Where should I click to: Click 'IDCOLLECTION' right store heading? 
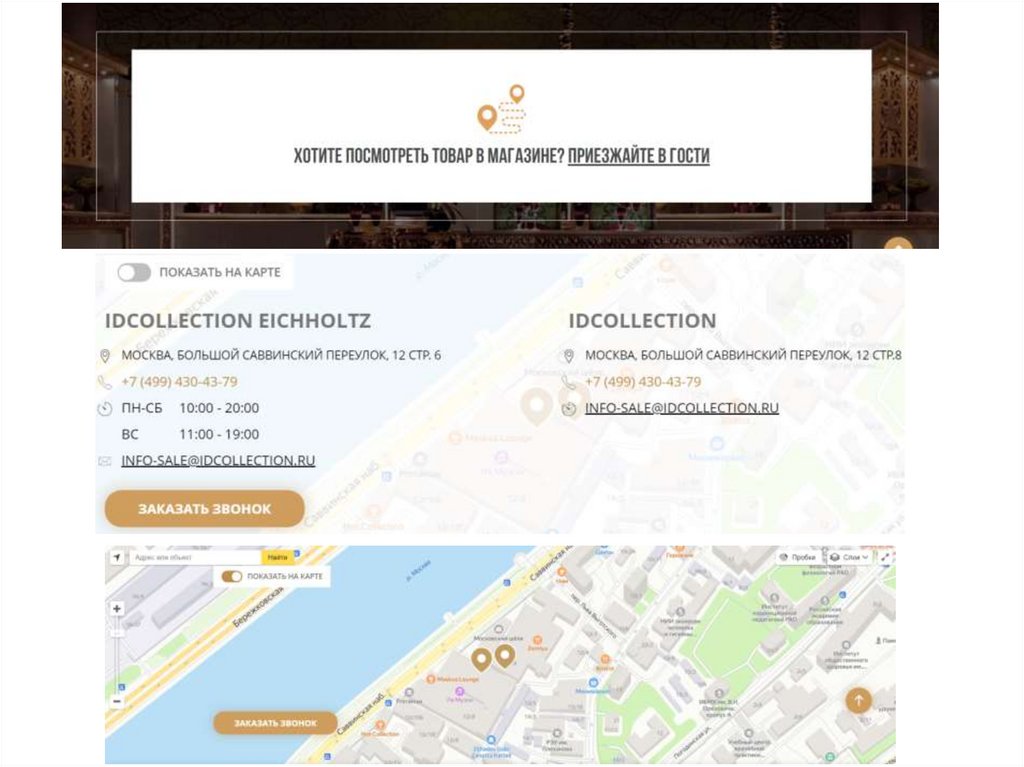pyautogui.click(x=643, y=321)
